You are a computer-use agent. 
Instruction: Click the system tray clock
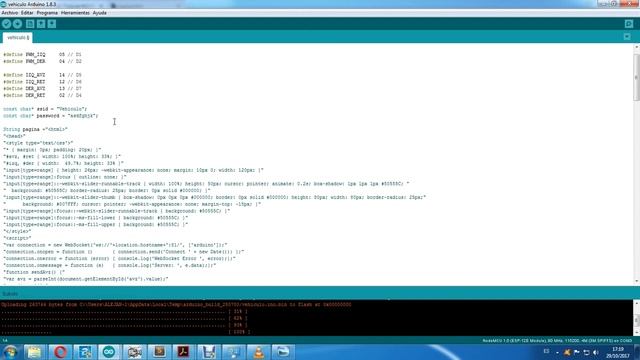coord(618,353)
